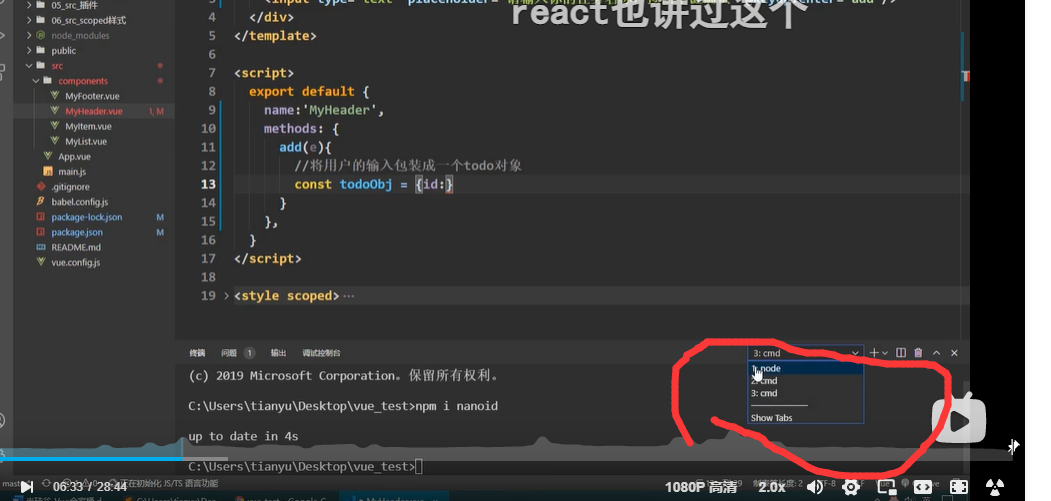1051x501 pixels.
Task: Enter fullscreen video mode
Action: (959, 487)
